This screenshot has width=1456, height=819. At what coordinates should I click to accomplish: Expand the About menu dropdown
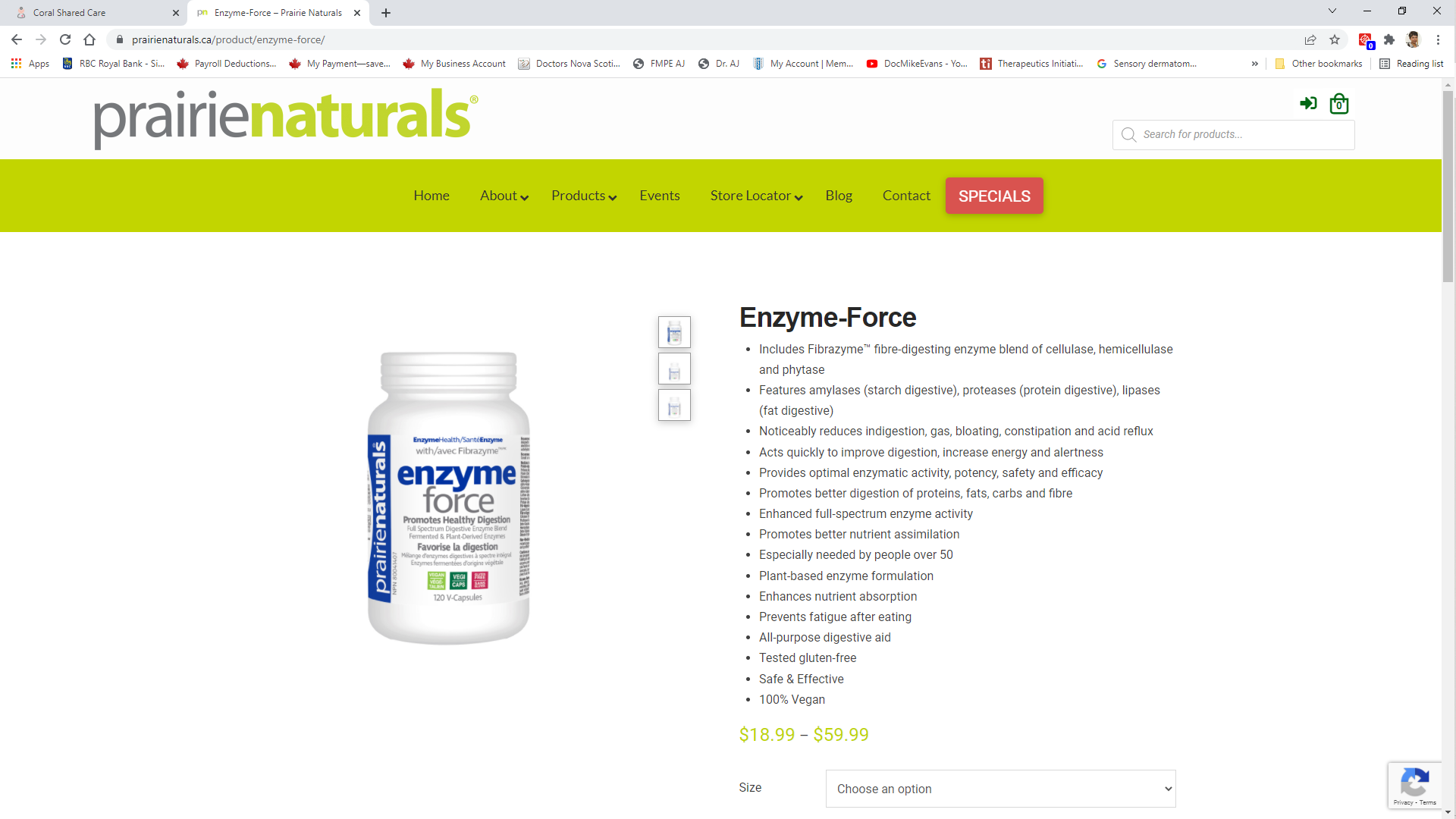(x=504, y=196)
